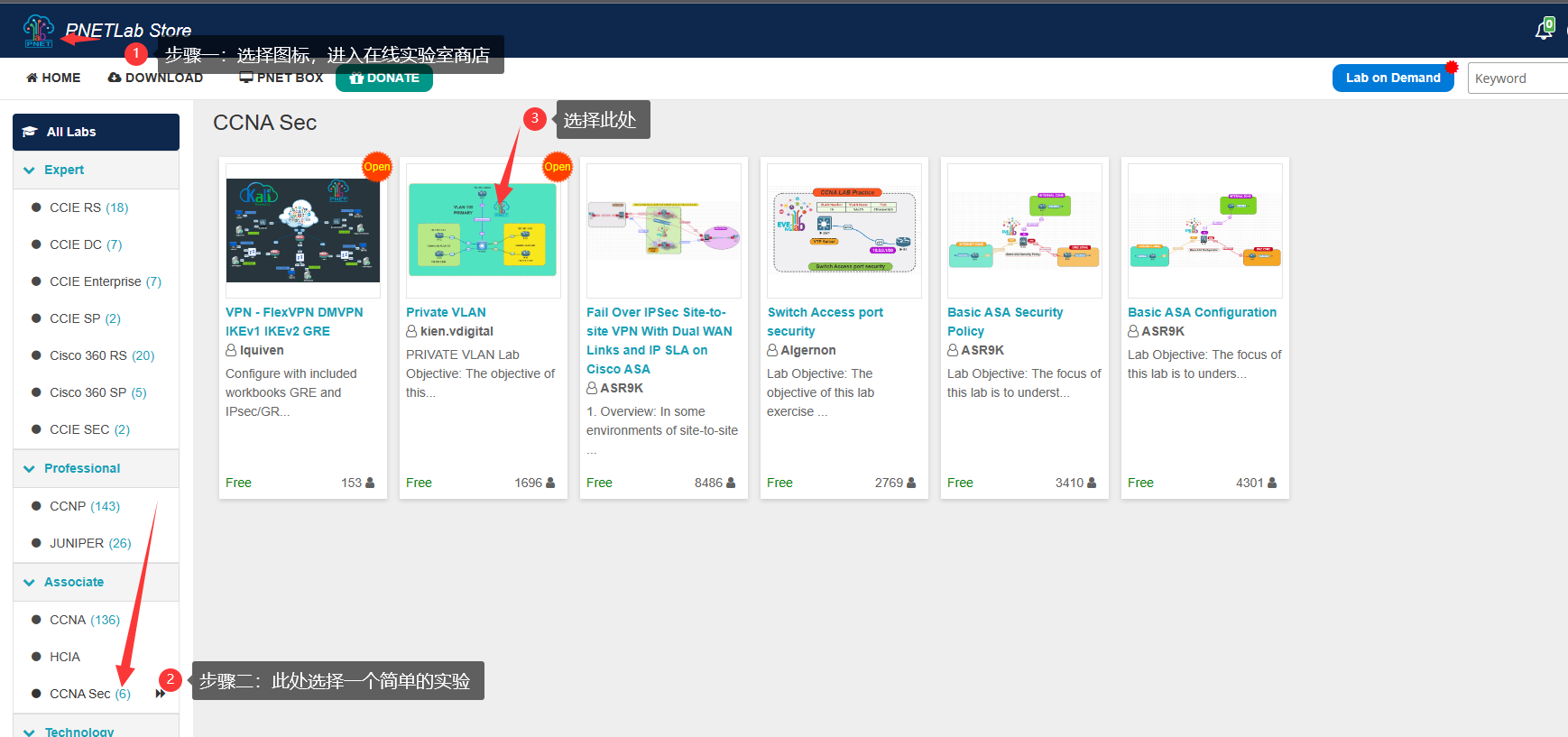Click author lquiven name

click(x=262, y=350)
